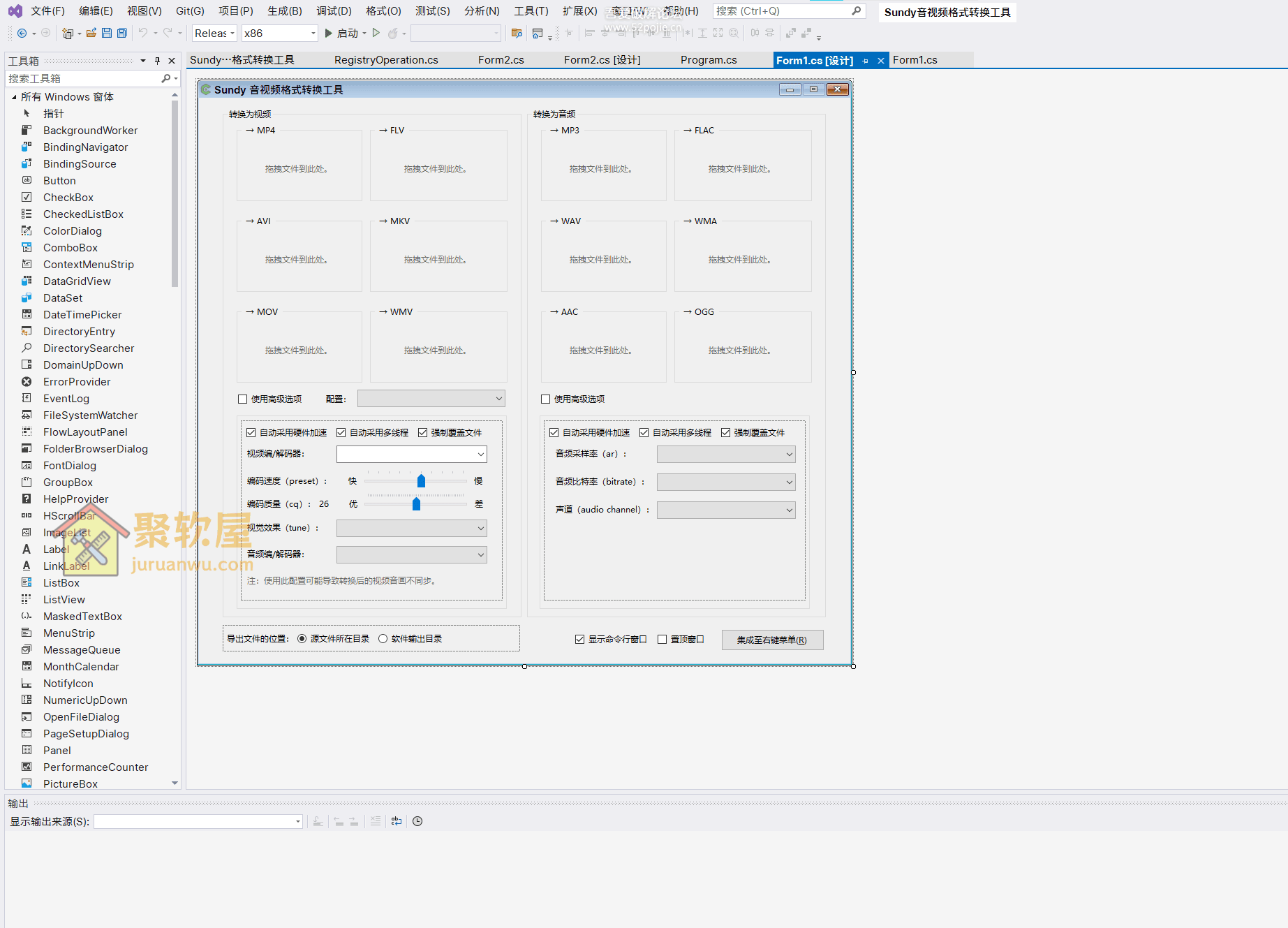Toggle word wrap in Output panel
This screenshot has height=928, width=1288.
[397, 821]
